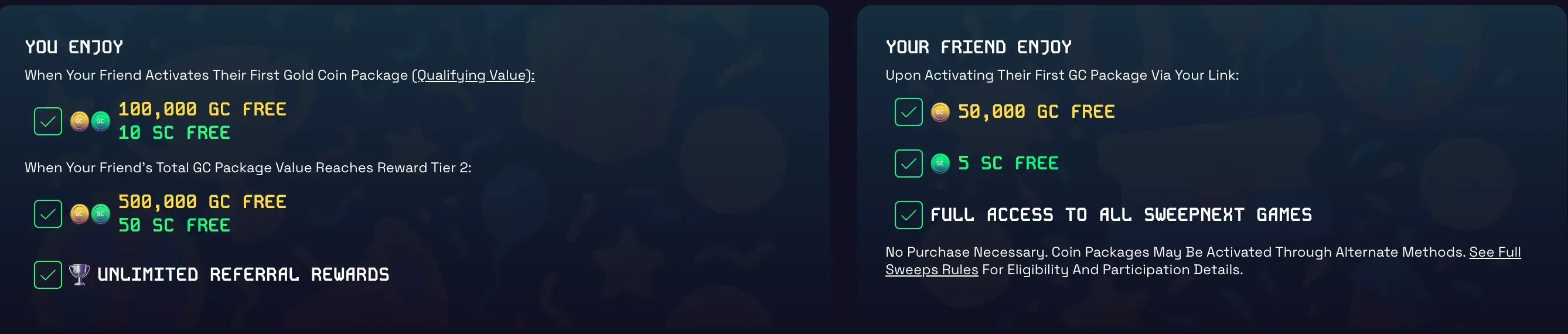Click the green SC coin beside 10 SC
Image resolution: width=1568 pixels, height=334 pixels.
(x=100, y=121)
